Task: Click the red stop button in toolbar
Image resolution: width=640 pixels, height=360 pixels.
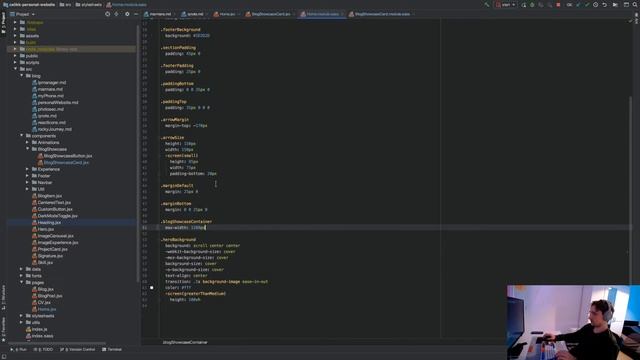Action: coord(558,4)
